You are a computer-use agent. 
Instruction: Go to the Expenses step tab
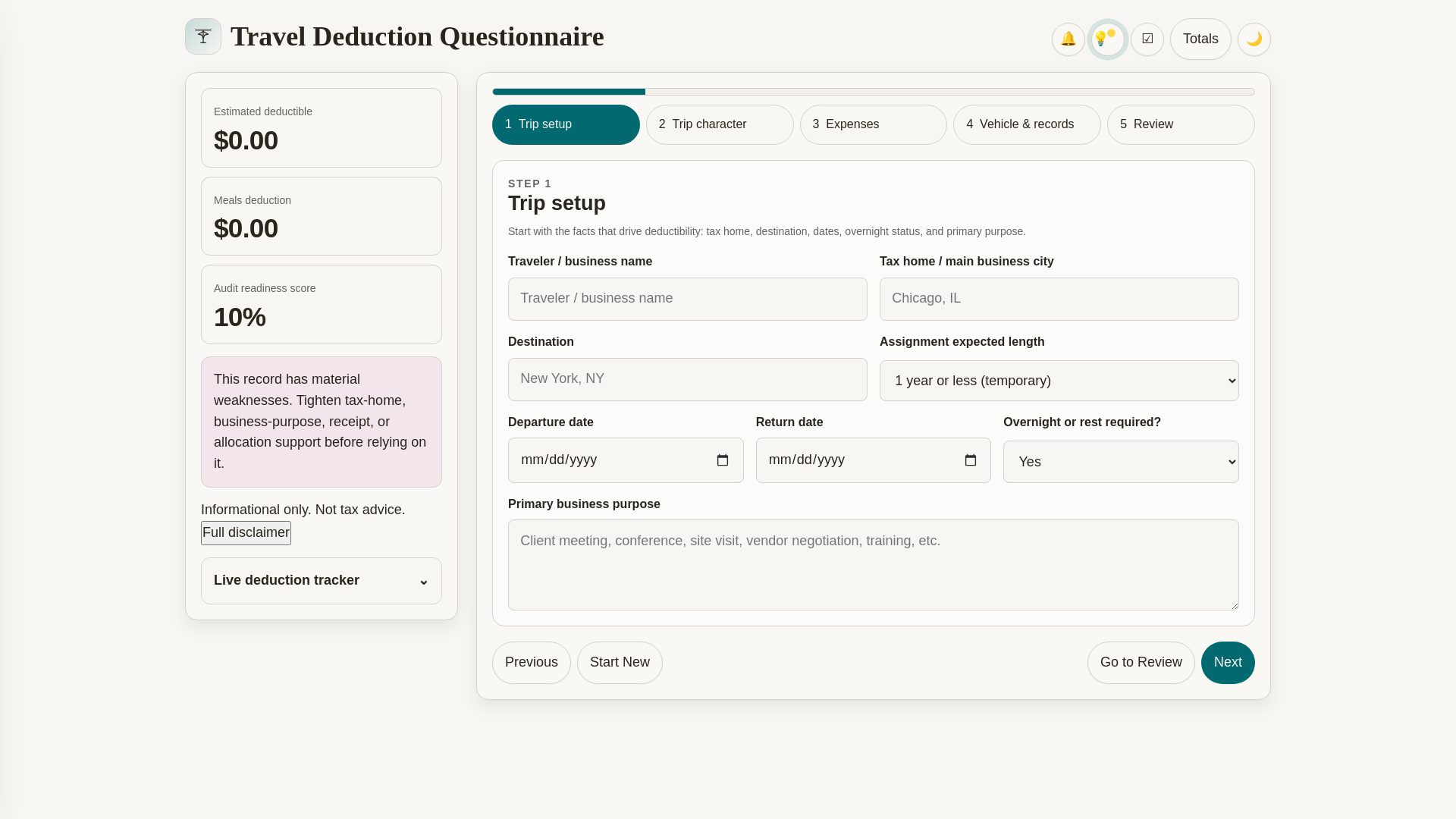tap(873, 124)
